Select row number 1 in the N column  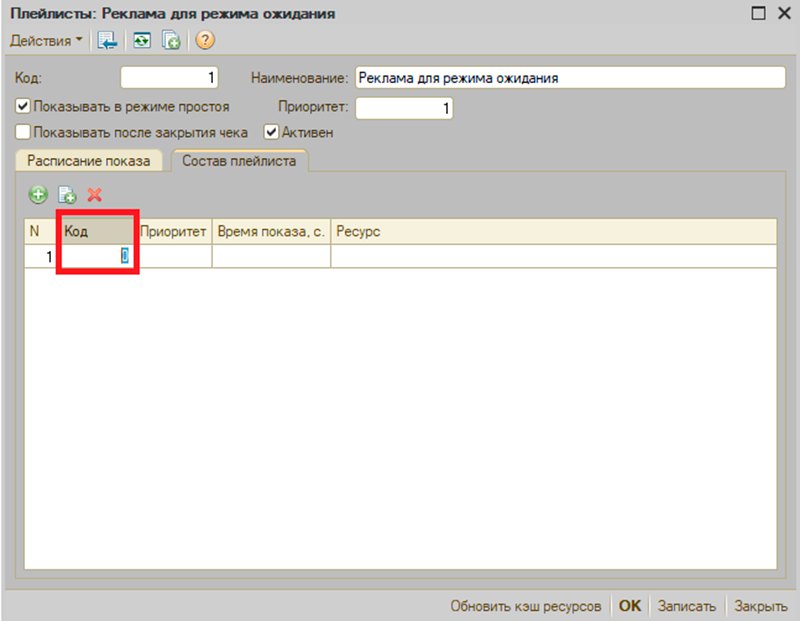[x=40, y=256]
